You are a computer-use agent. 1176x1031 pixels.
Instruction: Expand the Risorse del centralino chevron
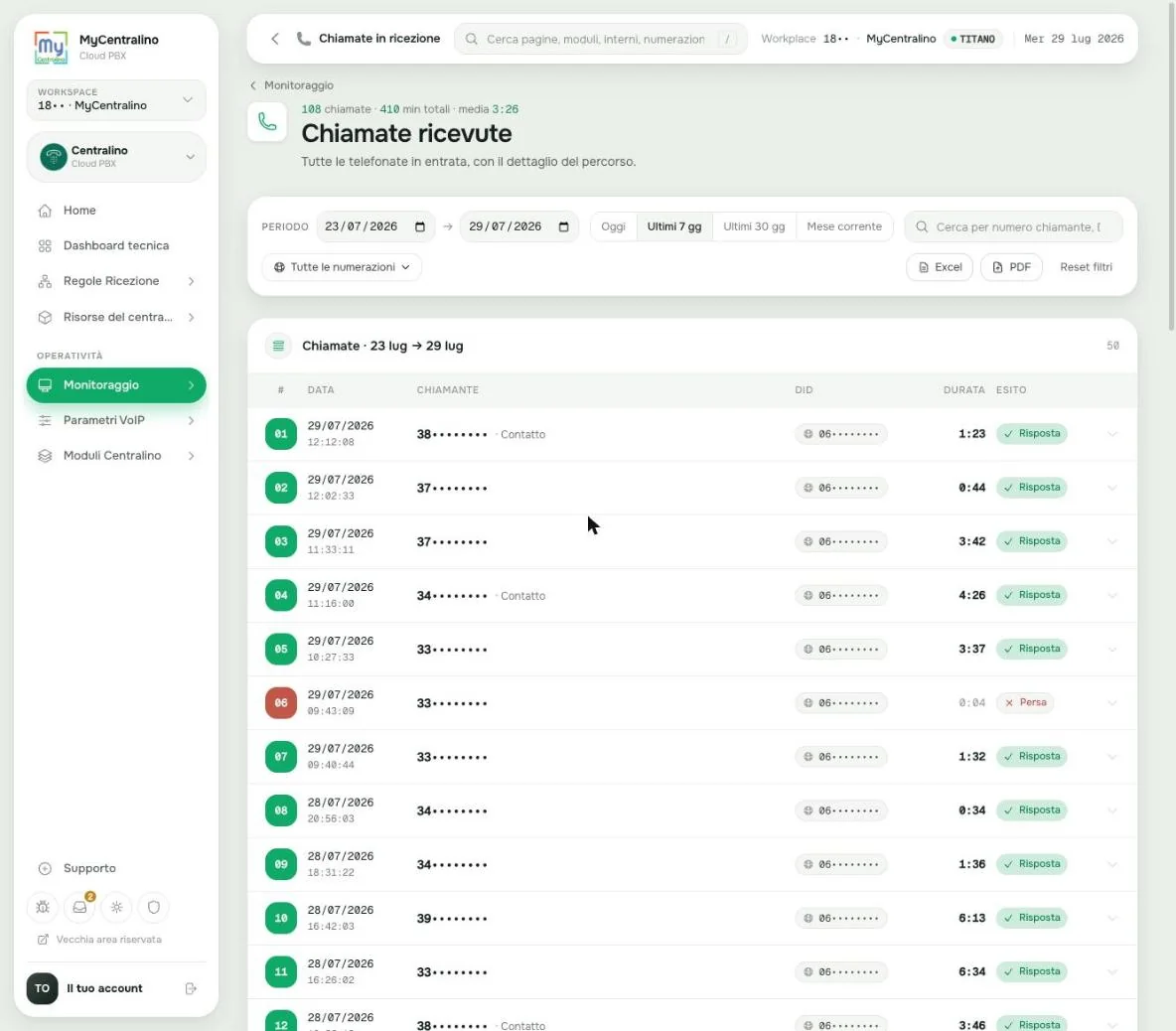192,317
